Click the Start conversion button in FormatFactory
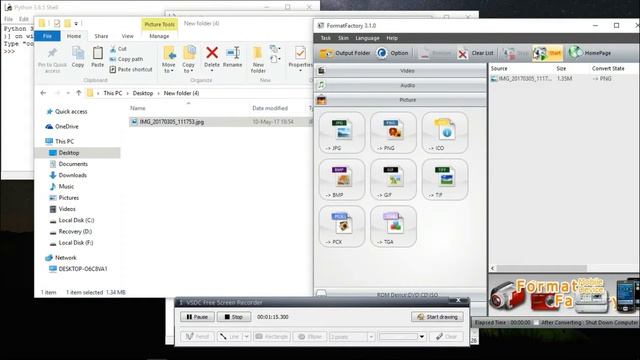Image resolution: width=640 pixels, height=360 pixels. (547, 53)
